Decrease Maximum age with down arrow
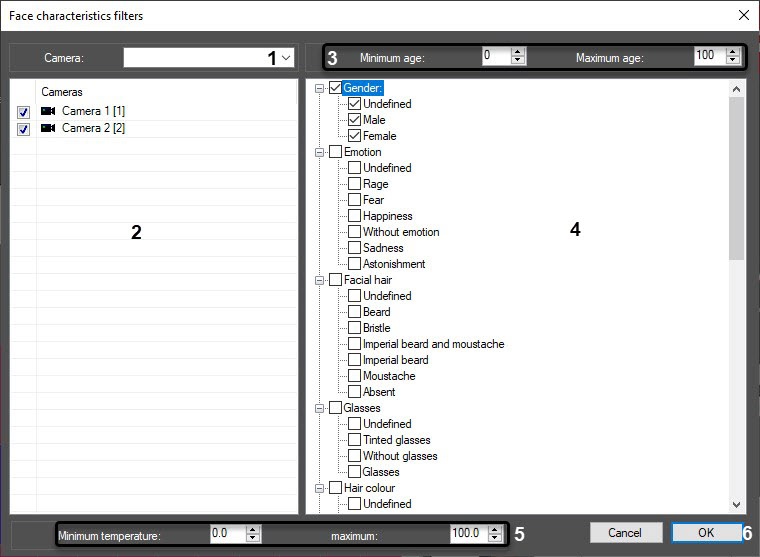The image size is (760, 557). click(733, 60)
